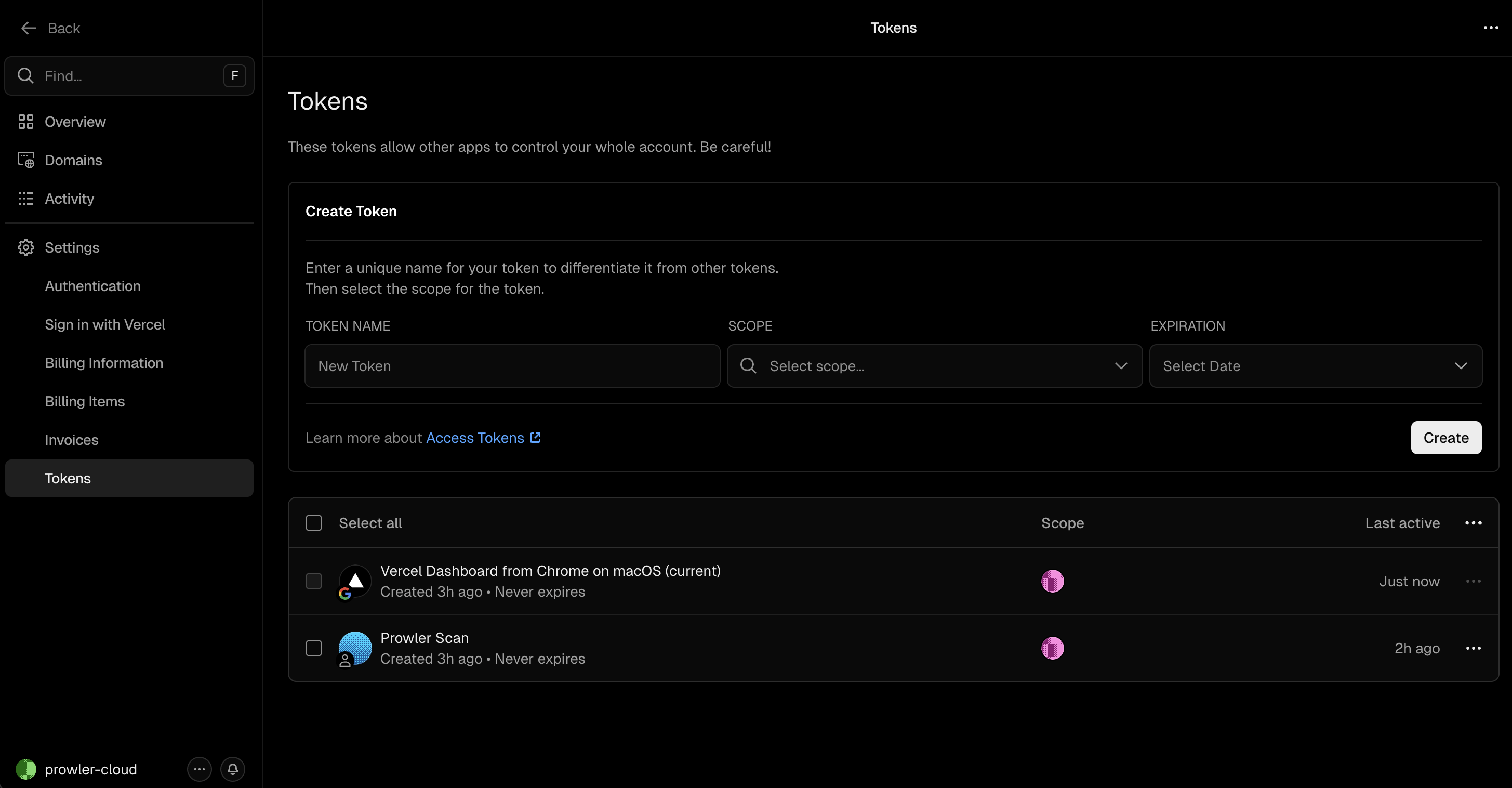Check the Prowler Scan token checkbox
This screenshot has height=788, width=1512.
313,648
